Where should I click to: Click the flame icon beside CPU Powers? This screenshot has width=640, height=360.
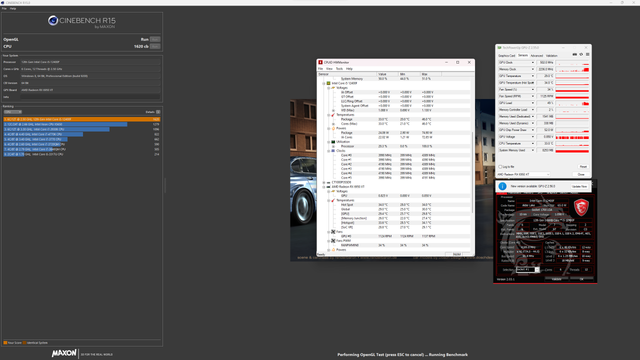(333, 128)
